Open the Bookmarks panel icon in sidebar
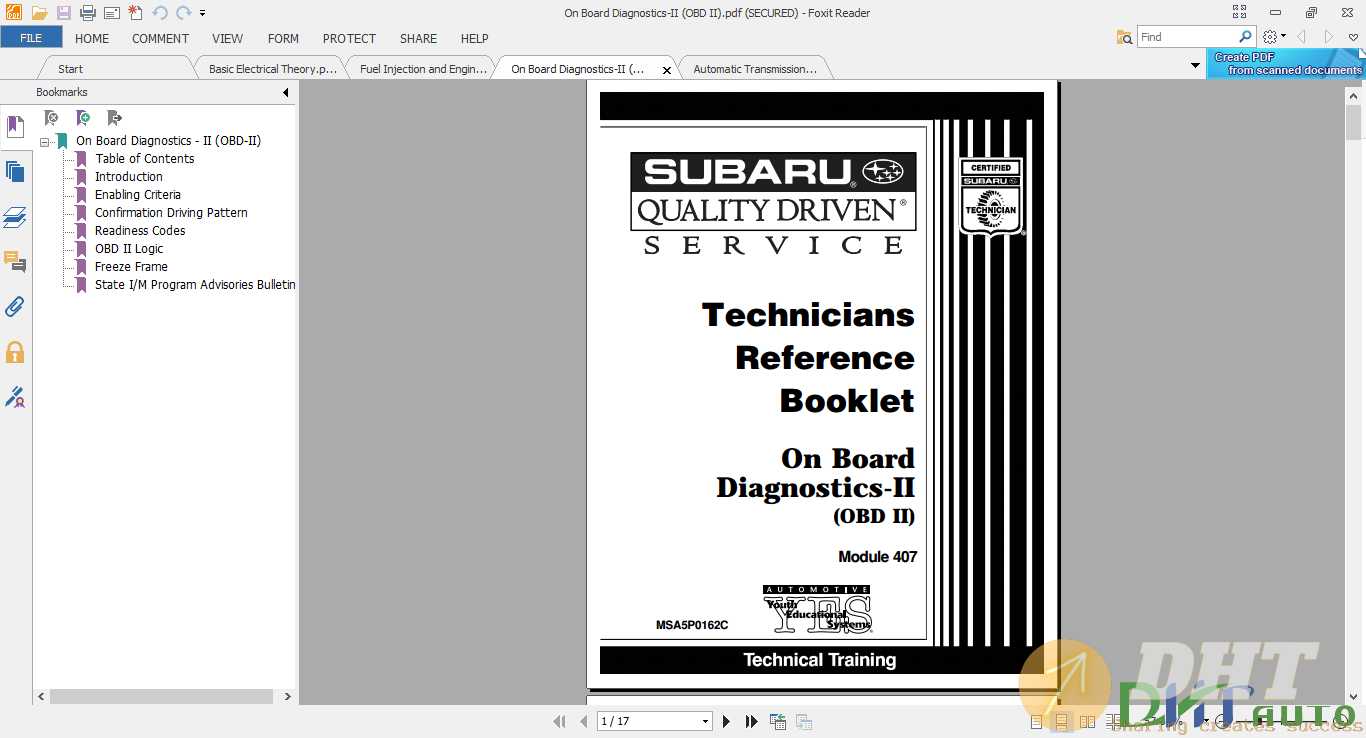Viewport: 1366px width, 738px height. pyautogui.click(x=15, y=127)
